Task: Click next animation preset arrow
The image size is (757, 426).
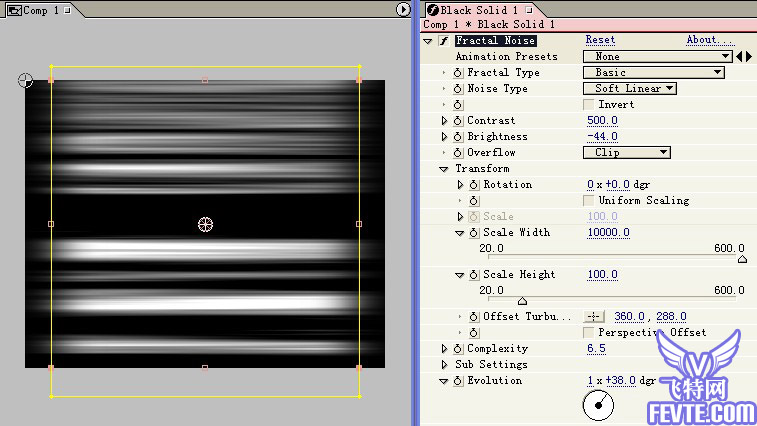Action: coord(749,57)
